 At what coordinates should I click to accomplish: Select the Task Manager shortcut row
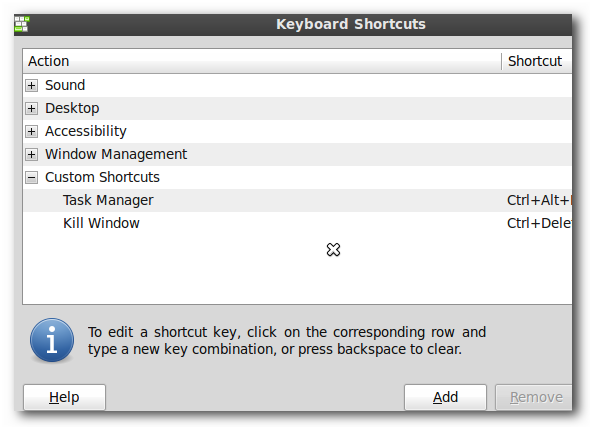[x=298, y=200]
